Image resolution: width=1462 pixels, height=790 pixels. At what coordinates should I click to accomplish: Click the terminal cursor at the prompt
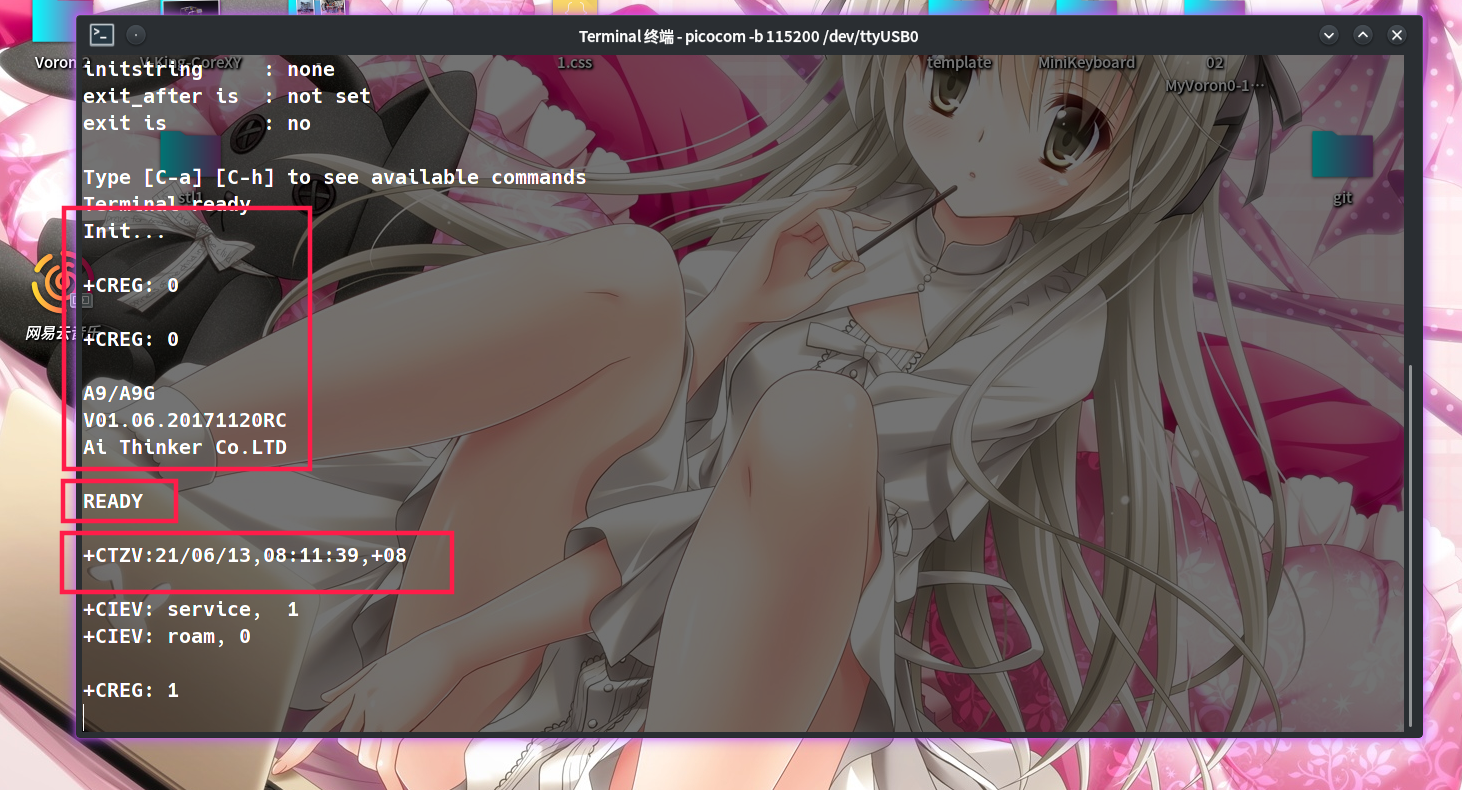point(85,717)
